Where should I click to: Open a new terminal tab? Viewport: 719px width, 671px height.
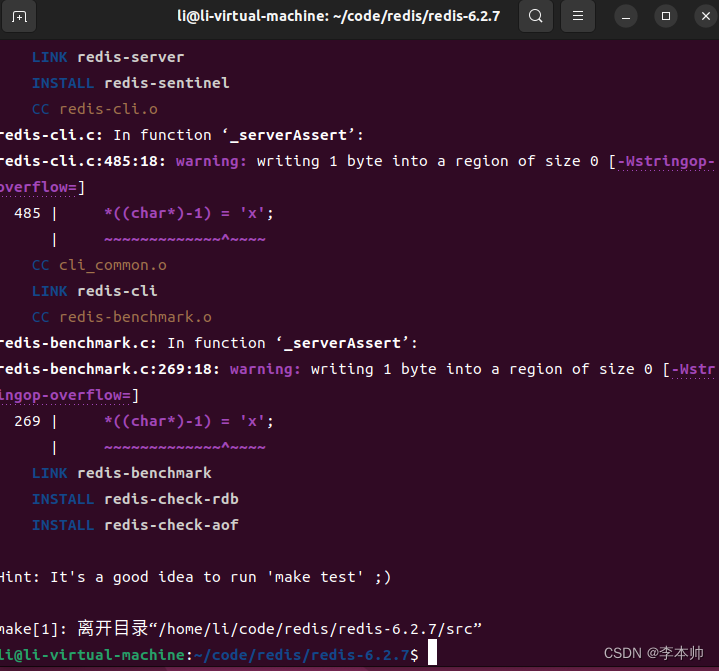click(19, 17)
